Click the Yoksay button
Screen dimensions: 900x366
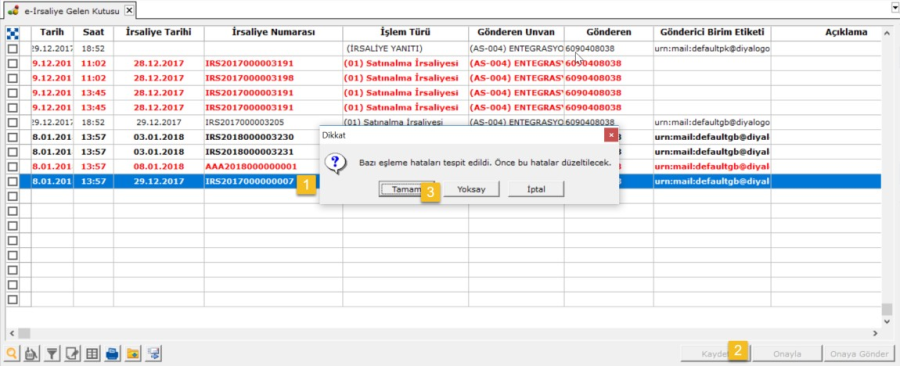pyautogui.click(x=471, y=189)
